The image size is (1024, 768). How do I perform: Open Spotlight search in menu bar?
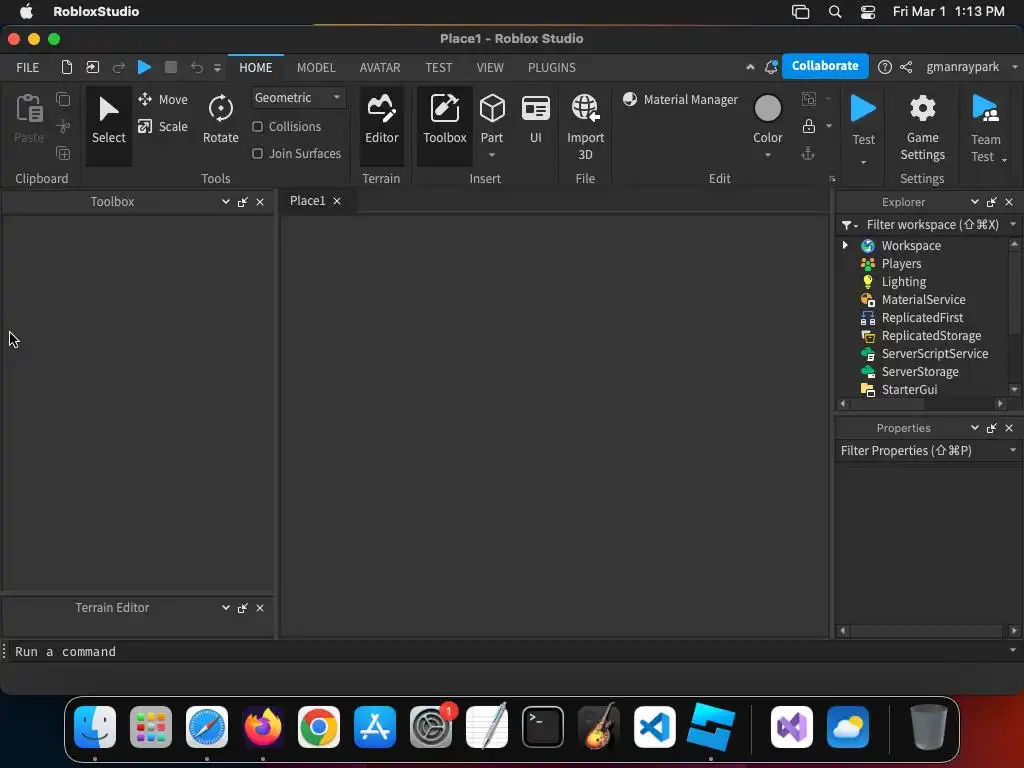pos(834,12)
